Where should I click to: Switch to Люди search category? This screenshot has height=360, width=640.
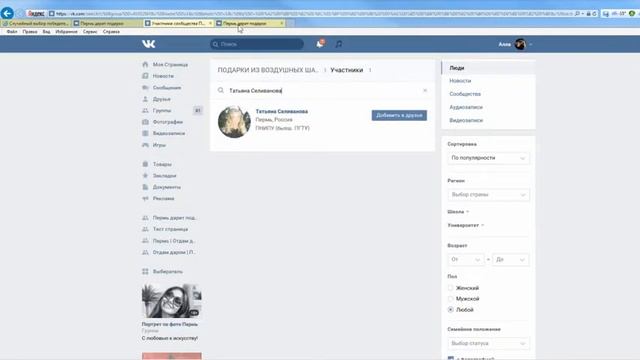(489, 68)
